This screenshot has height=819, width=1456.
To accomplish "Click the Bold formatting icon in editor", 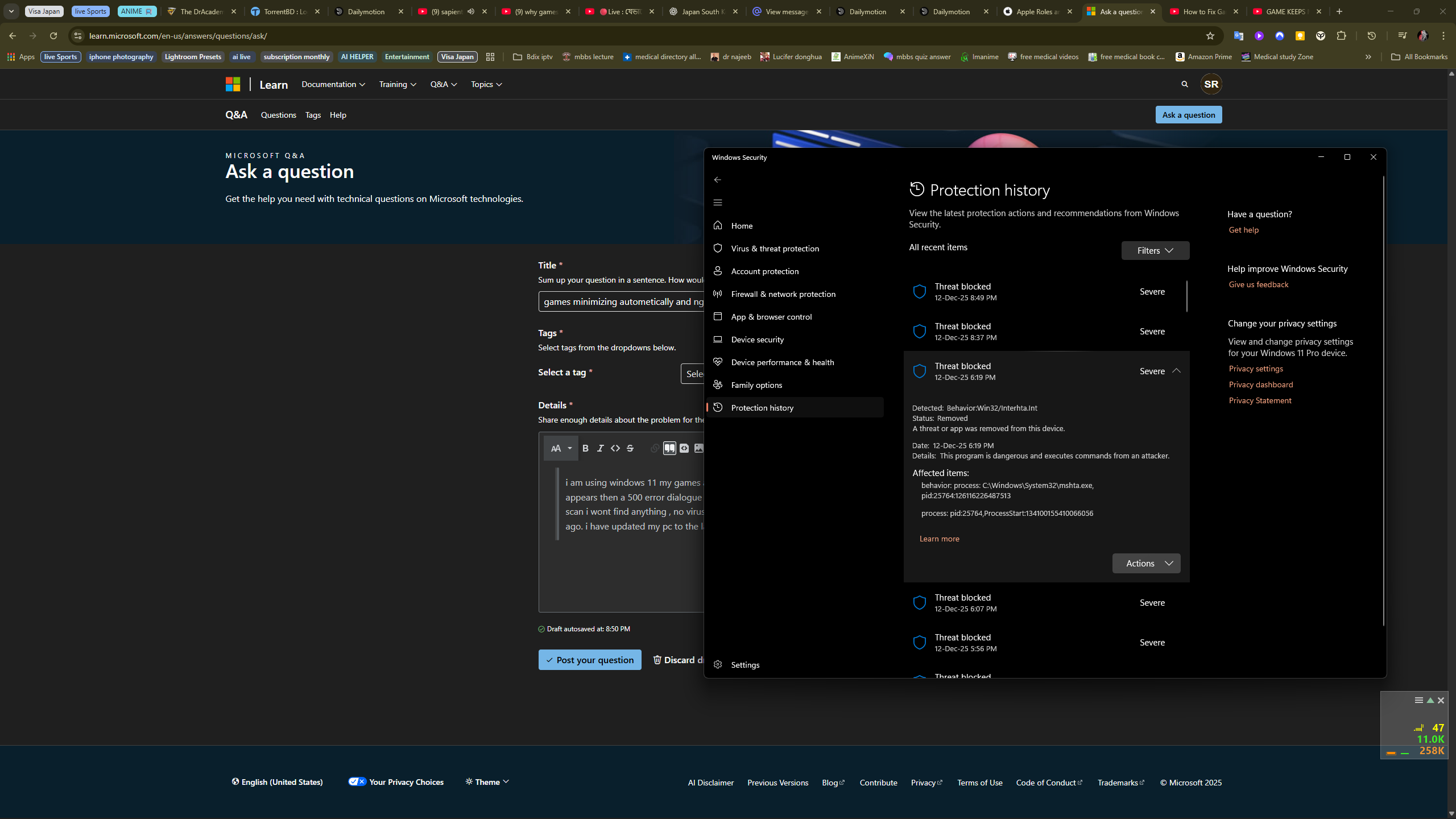I will click(x=585, y=448).
